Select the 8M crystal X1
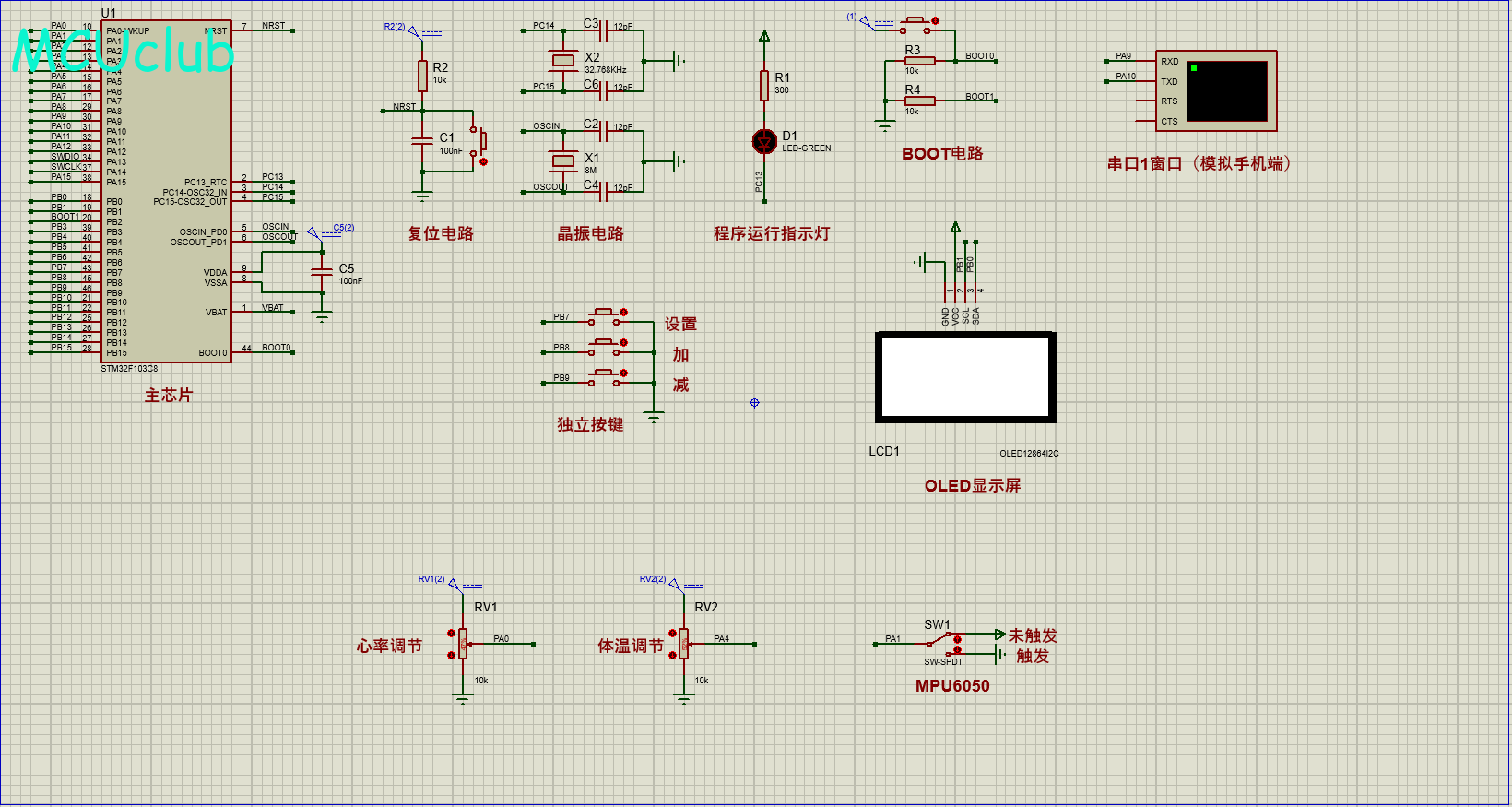This screenshot has width=1512, height=807. (563, 160)
